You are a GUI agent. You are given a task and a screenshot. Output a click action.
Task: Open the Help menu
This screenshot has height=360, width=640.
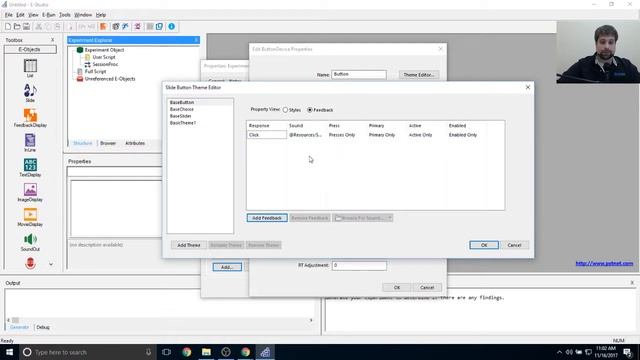(101, 15)
